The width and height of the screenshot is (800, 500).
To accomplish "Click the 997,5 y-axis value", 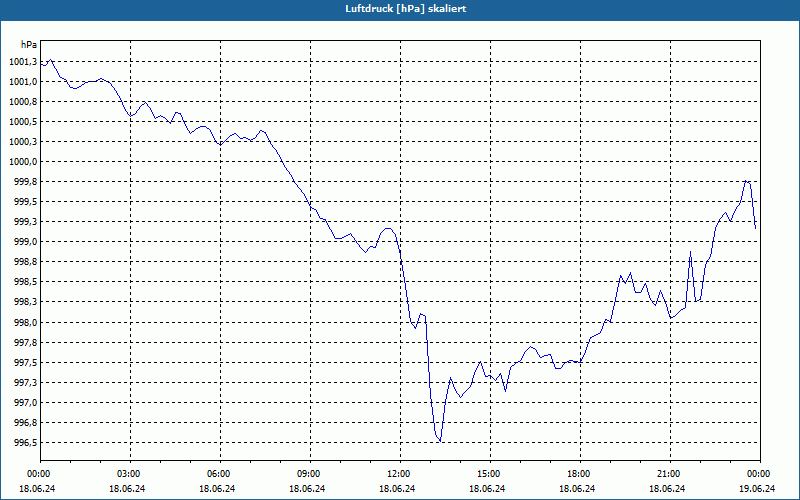I will 25,362.
